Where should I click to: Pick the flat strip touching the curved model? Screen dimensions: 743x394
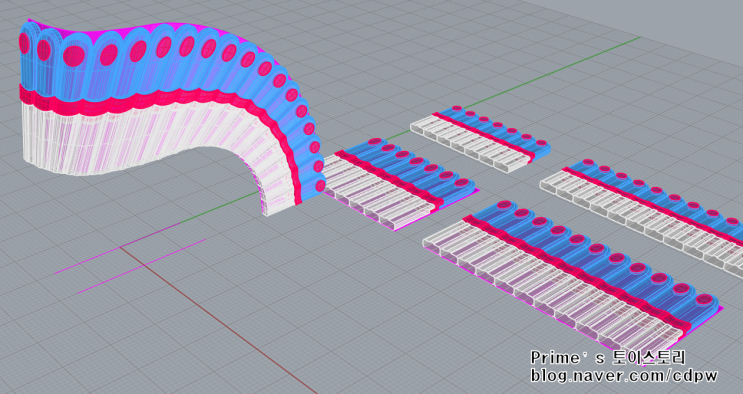pos(400,183)
